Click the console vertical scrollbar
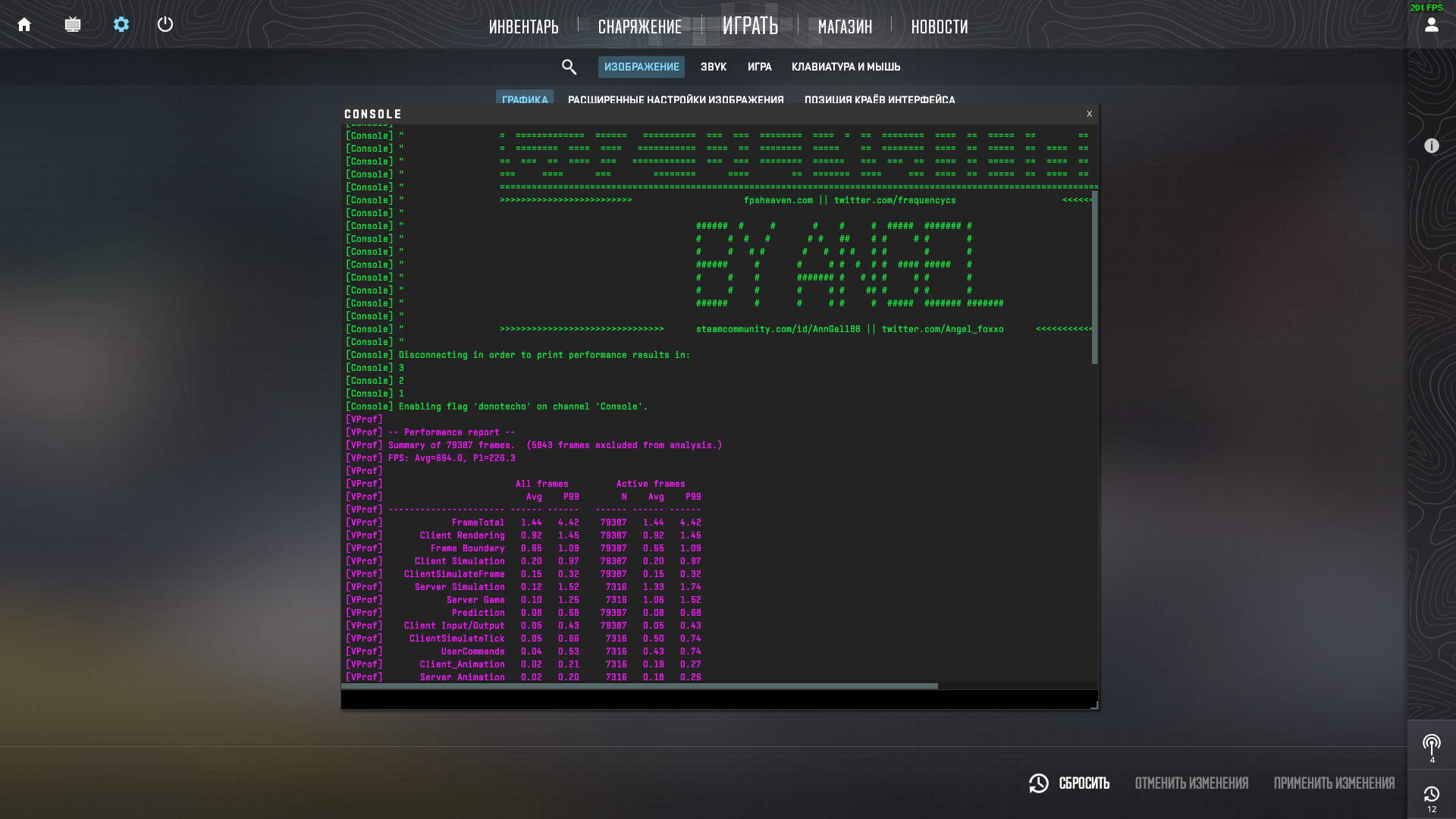Image resolution: width=1456 pixels, height=819 pixels. (x=1094, y=277)
